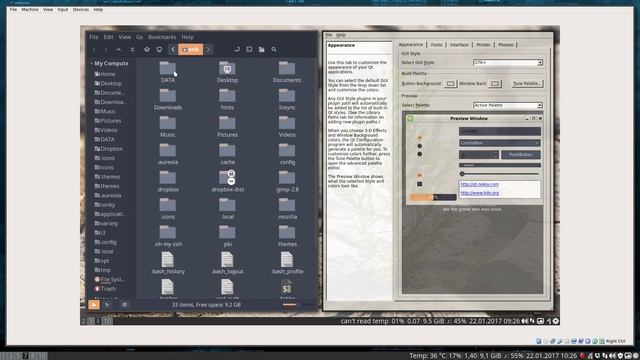Go forward using Nemo's forward arrow
The image size is (640, 360).
click(106, 49)
